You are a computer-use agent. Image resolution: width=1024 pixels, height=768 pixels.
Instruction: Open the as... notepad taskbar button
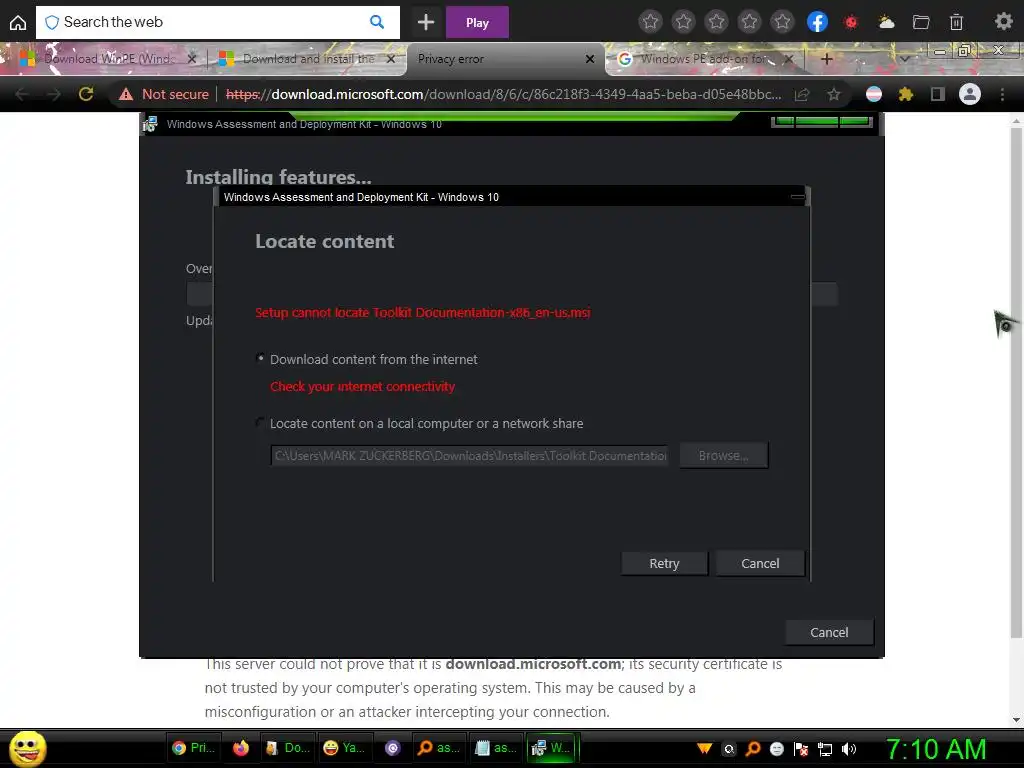[x=496, y=748]
